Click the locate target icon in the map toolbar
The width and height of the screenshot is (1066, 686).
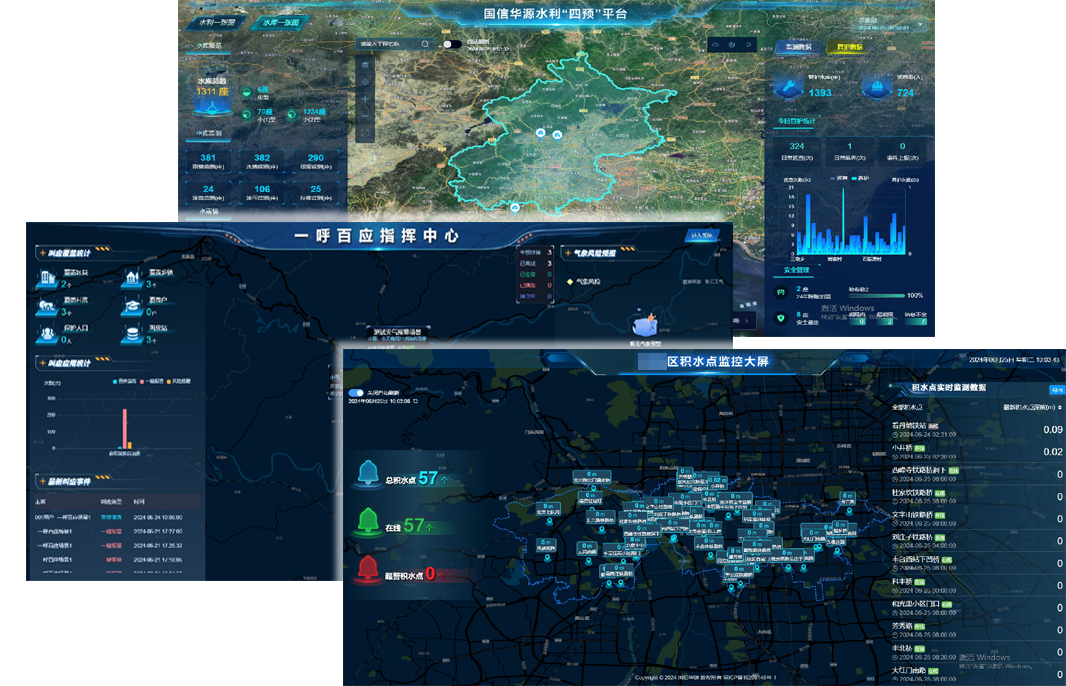365,82
